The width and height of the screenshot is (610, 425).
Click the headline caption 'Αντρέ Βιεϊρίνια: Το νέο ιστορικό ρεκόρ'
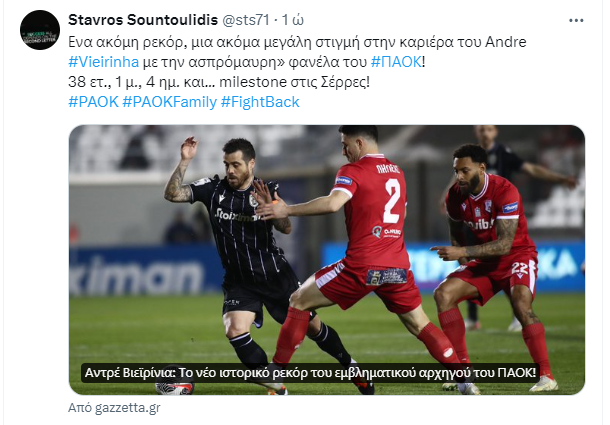click(x=310, y=372)
